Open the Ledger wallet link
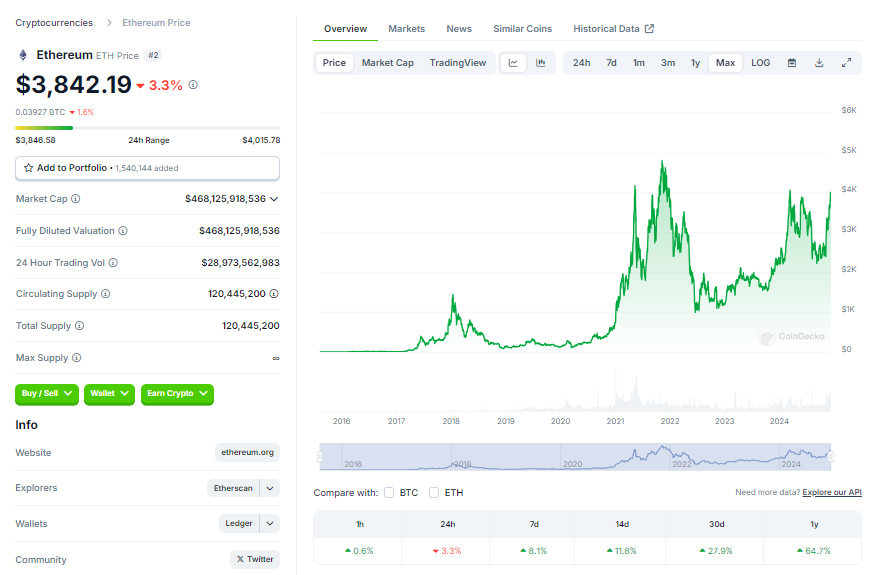Viewport: 876px width, 575px height. pos(239,524)
